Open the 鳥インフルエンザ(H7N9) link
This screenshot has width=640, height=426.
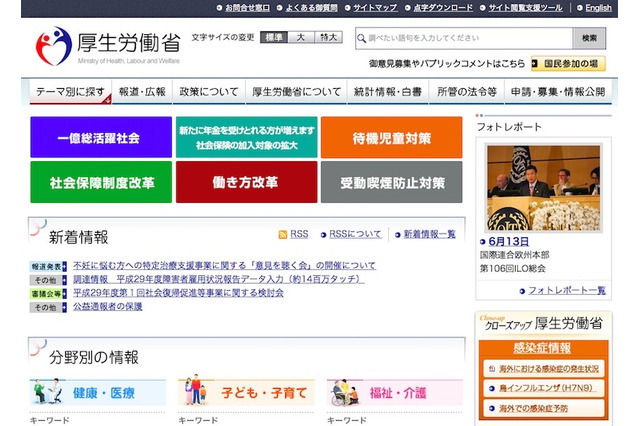tap(546, 388)
